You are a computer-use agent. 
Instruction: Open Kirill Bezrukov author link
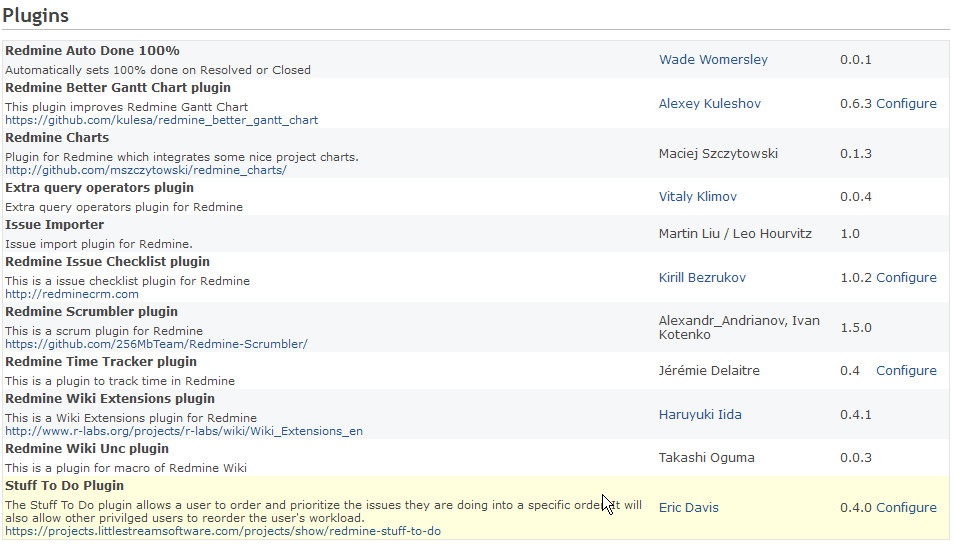702,277
